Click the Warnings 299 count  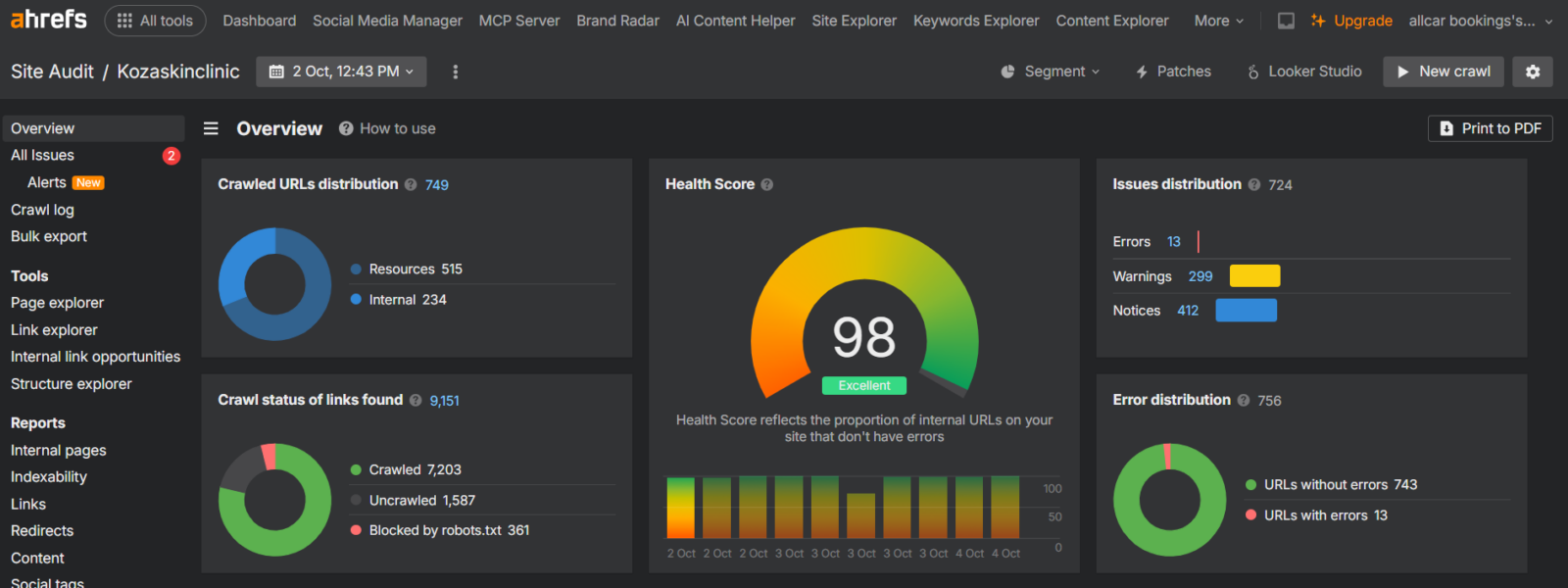point(1200,276)
